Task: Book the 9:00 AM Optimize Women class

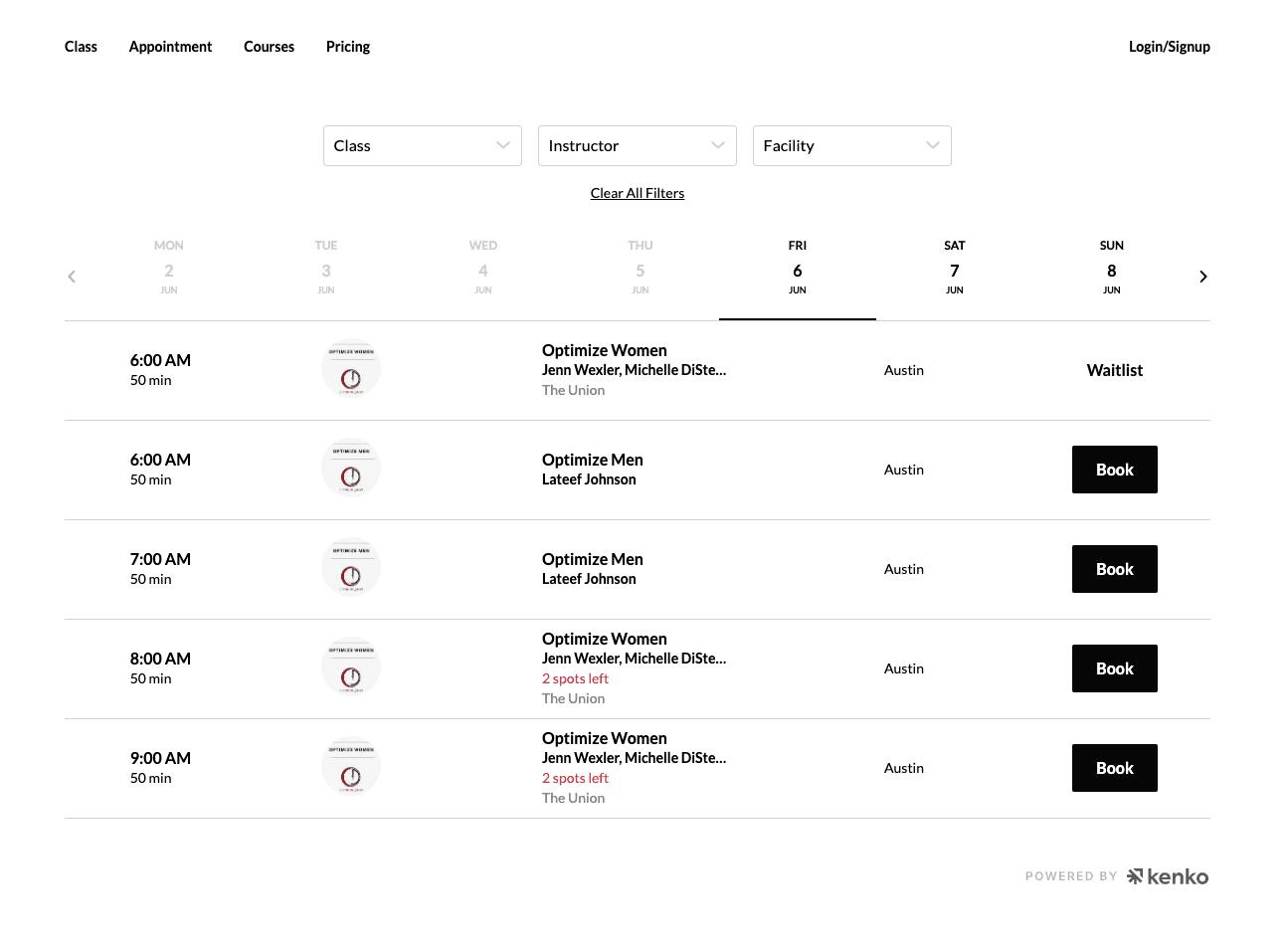Action: pyautogui.click(x=1115, y=768)
